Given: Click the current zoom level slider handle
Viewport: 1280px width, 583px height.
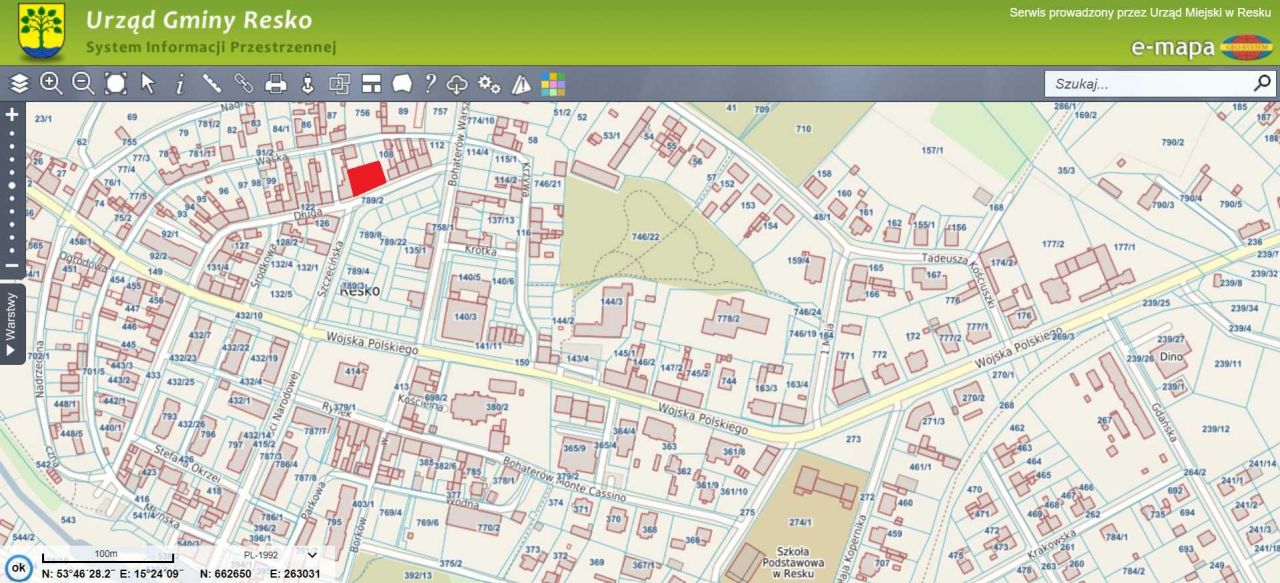Looking at the screenshot, I should 12,185.
